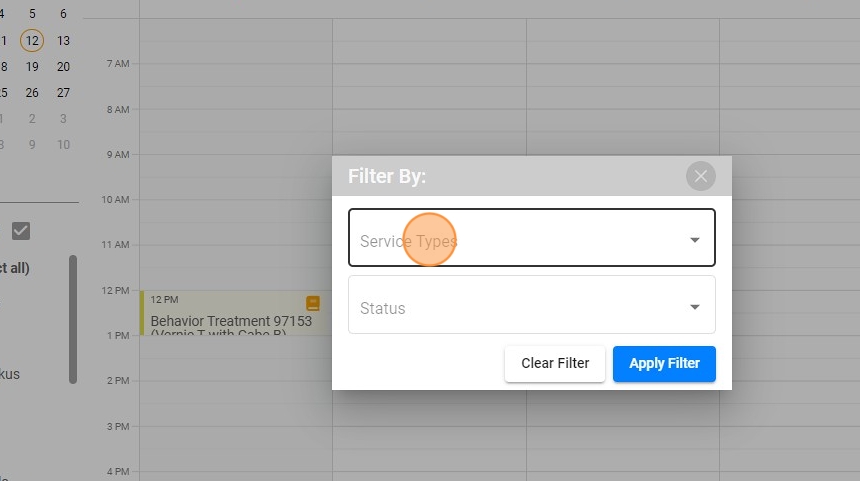
Task: Choose date 19 in the mini calendar
Action: pos(32,67)
